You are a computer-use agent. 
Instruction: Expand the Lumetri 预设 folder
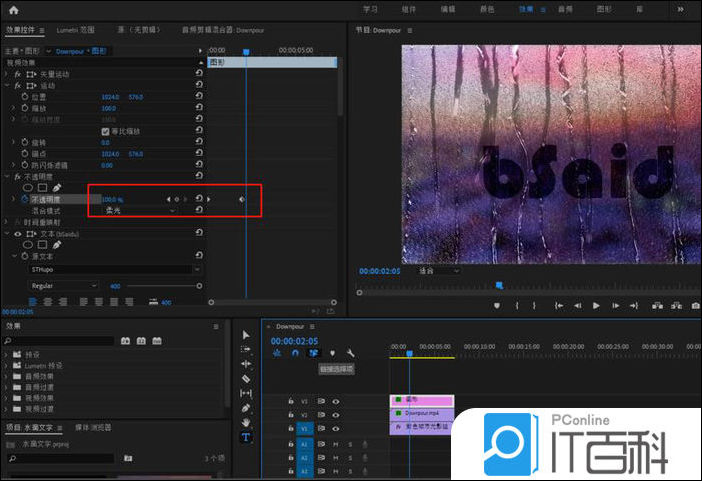pyautogui.click(x=8, y=367)
